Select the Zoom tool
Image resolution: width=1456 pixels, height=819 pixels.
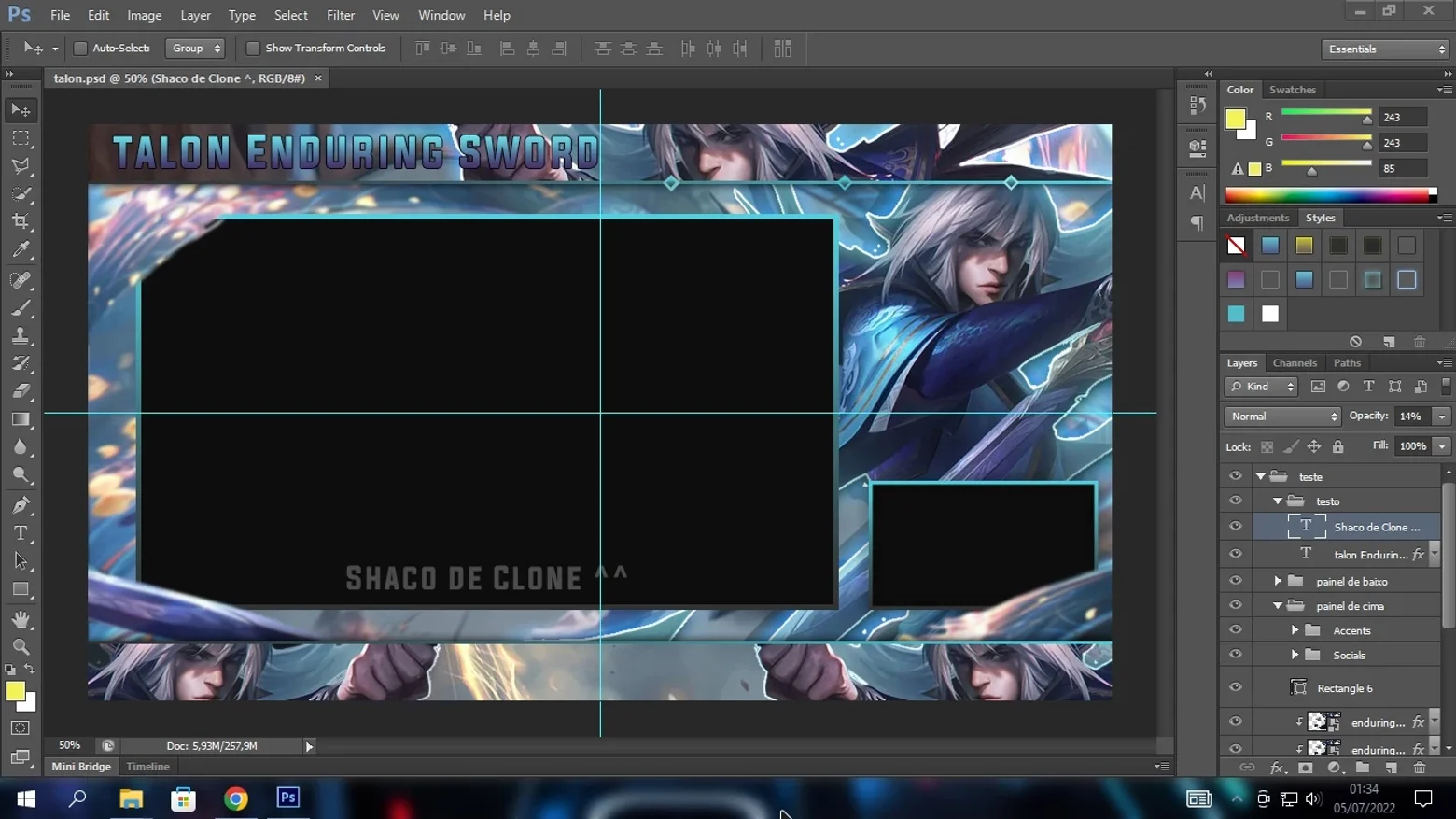21,646
